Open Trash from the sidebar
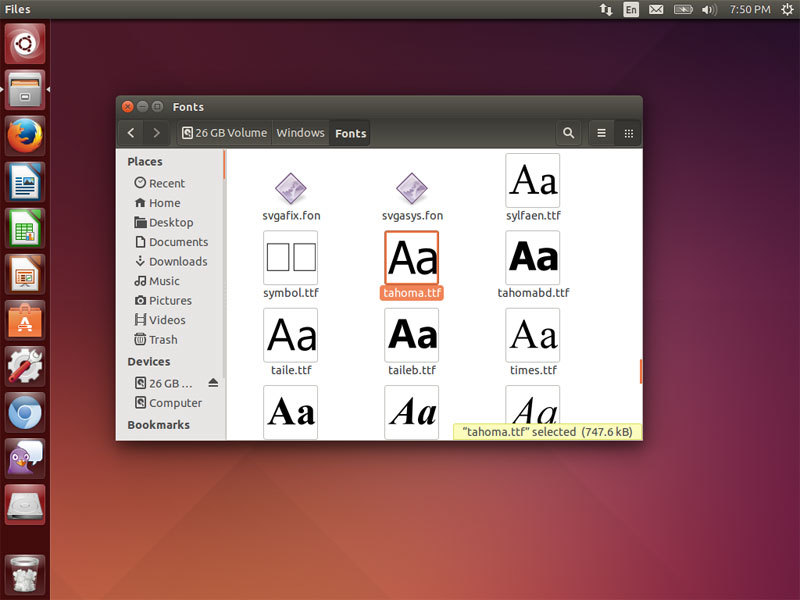Viewport: 800px width, 600px height. (x=162, y=340)
